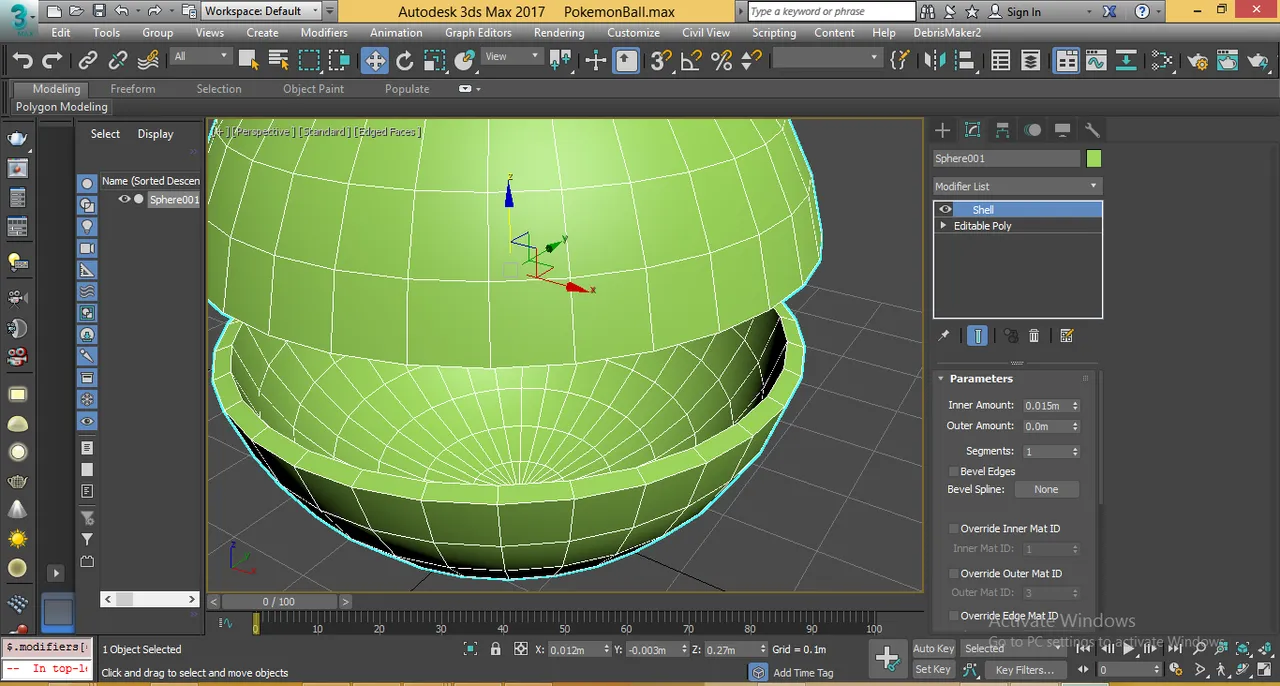The width and height of the screenshot is (1280, 686).
Task: Switch to the Freeform ribbon tab
Action: (x=133, y=88)
